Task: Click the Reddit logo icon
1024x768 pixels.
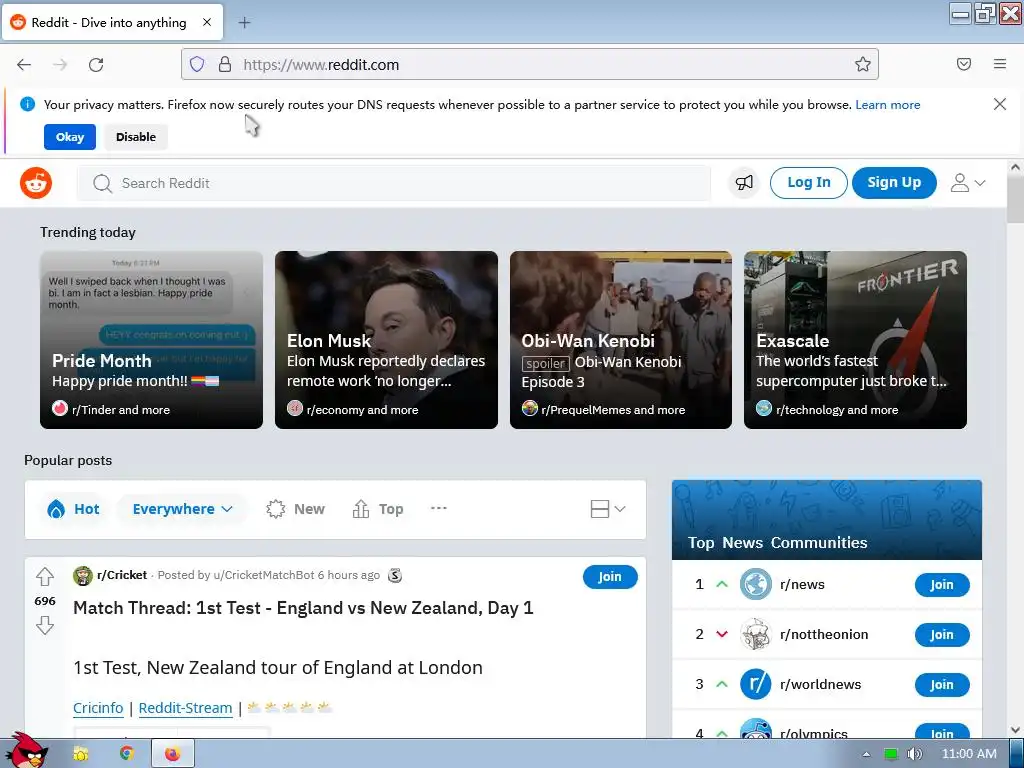Action: click(x=36, y=183)
